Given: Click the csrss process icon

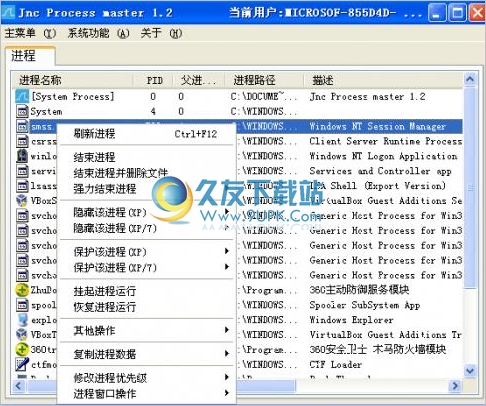Looking at the screenshot, I should 22,141.
